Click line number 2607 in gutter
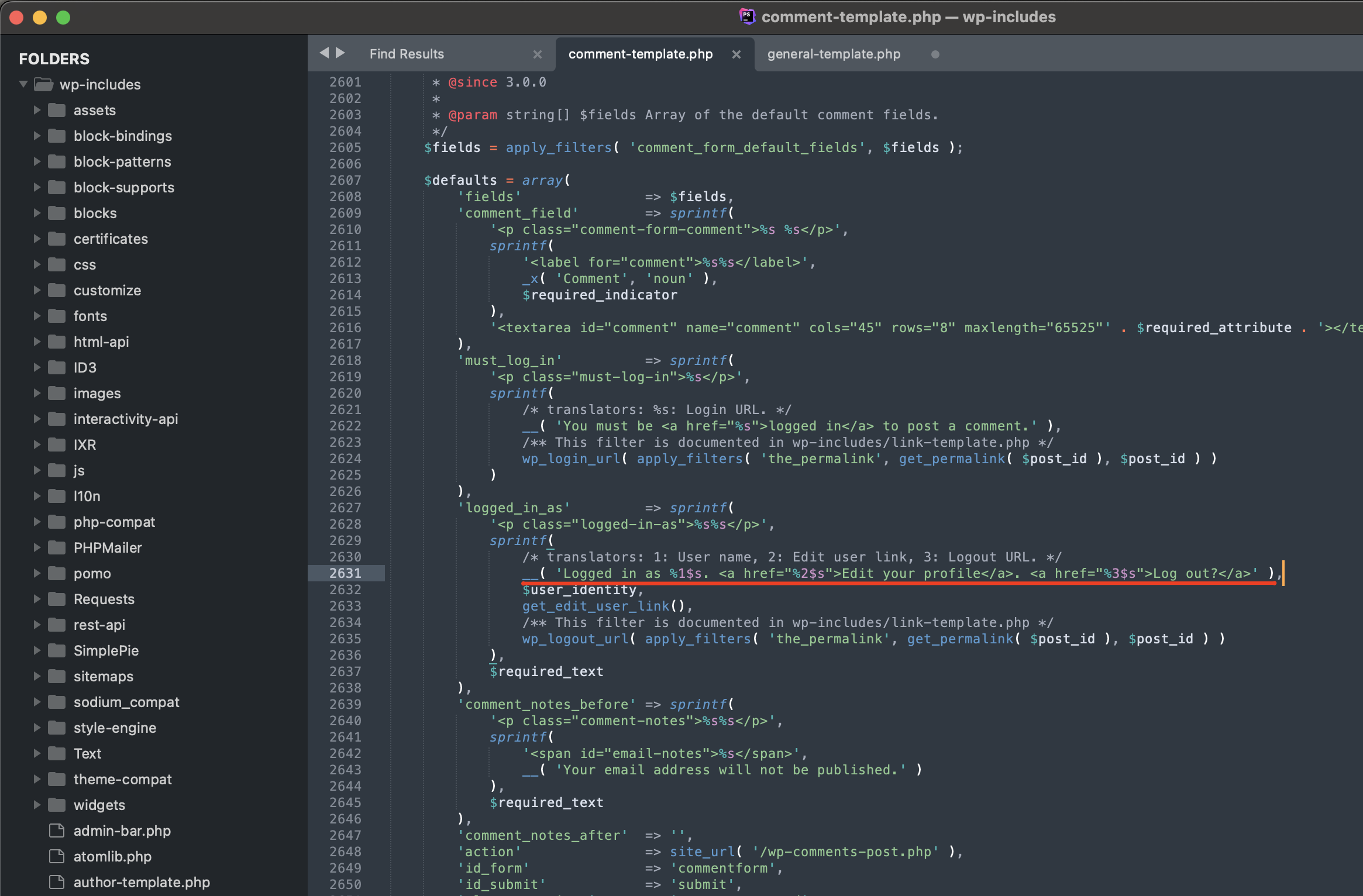 coord(345,180)
